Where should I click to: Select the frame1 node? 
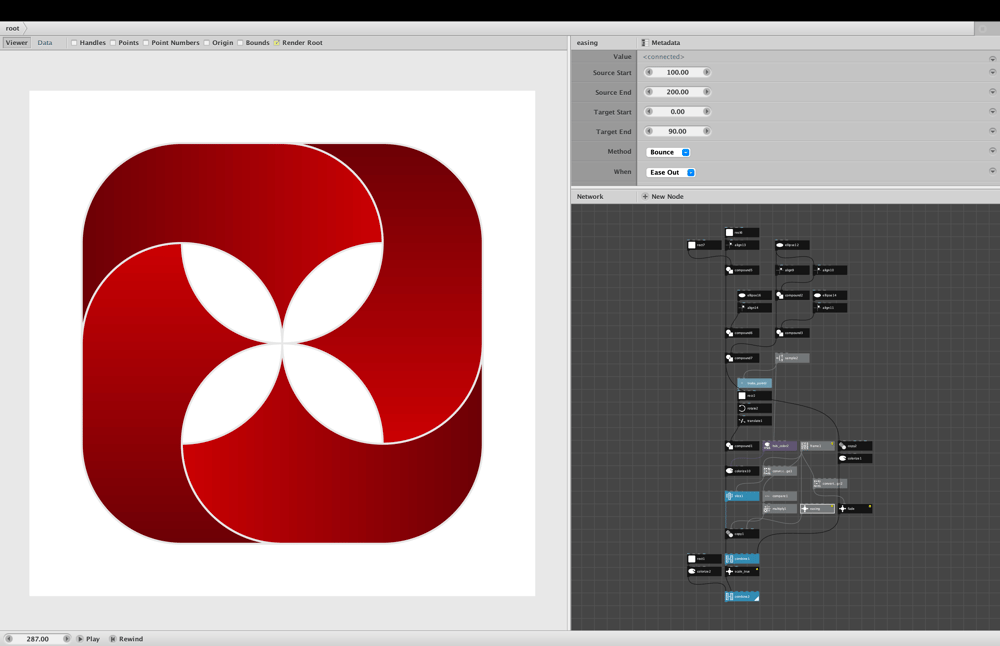(x=817, y=446)
